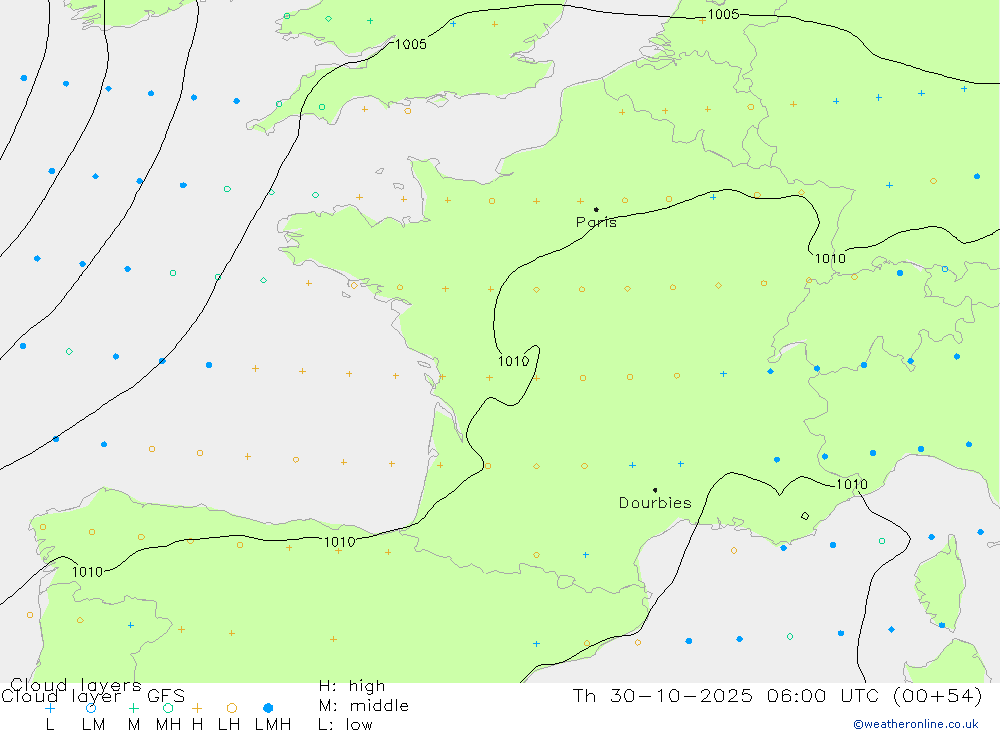
Task: Click the filled blue LMH legend icon
Action: 268,708
